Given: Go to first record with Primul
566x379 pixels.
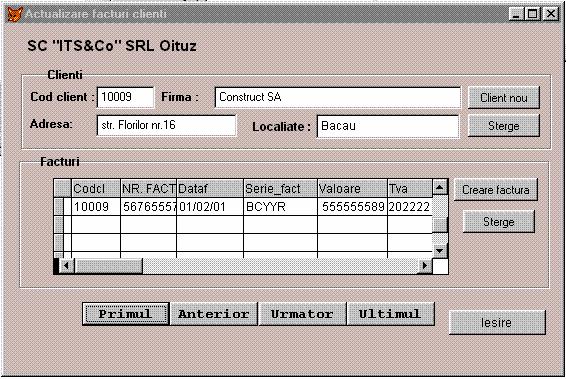Looking at the screenshot, I should pos(126,314).
